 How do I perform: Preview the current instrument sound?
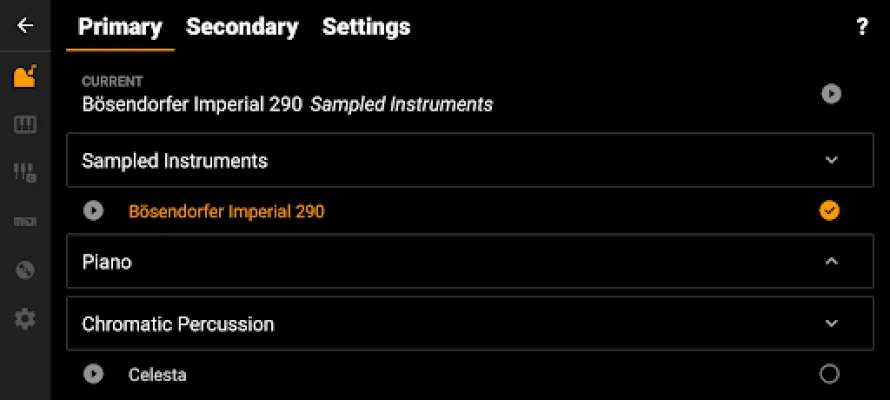coord(831,94)
